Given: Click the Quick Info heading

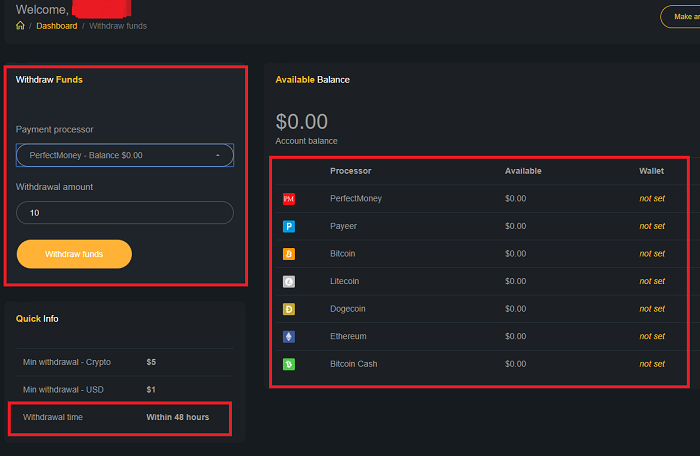Looking at the screenshot, I should [x=37, y=319].
